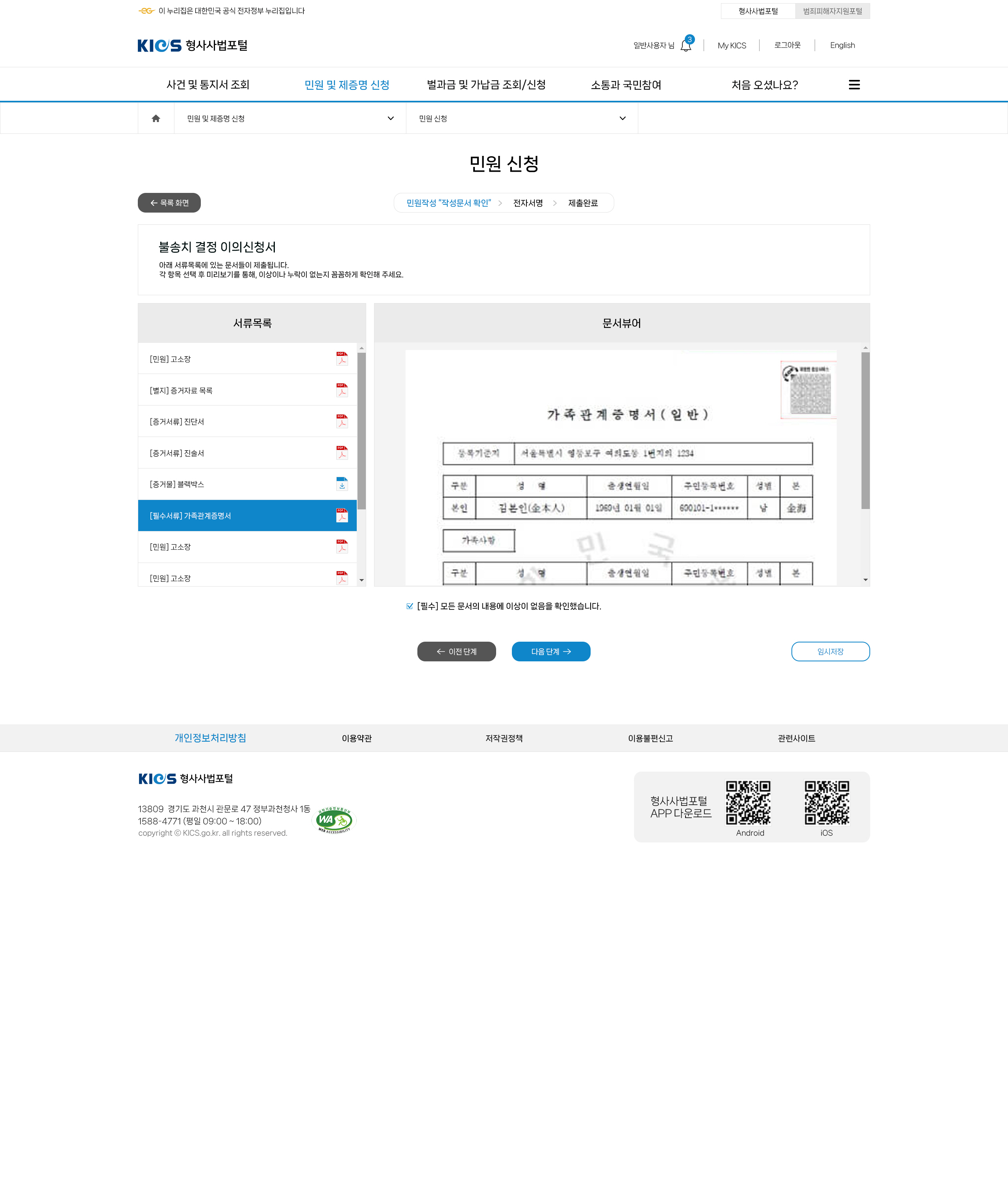Click the Android app QR code
The width and height of the screenshot is (1008, 1181).
click(748, 803)
